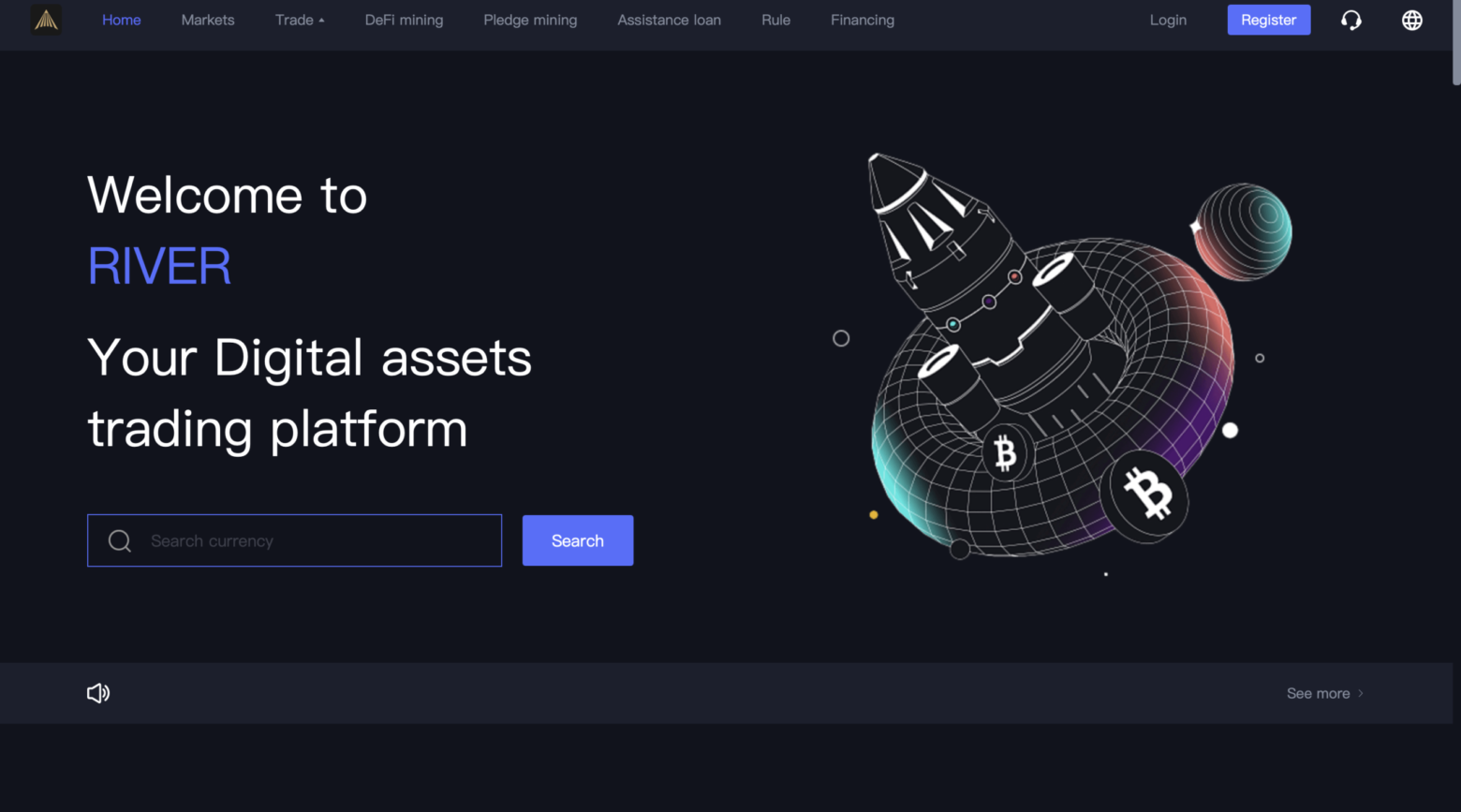The width and height of the screenshot is (1461, 812).
Task: Click the small Bitcoin coin on torus
Action: click(1005, 453)
